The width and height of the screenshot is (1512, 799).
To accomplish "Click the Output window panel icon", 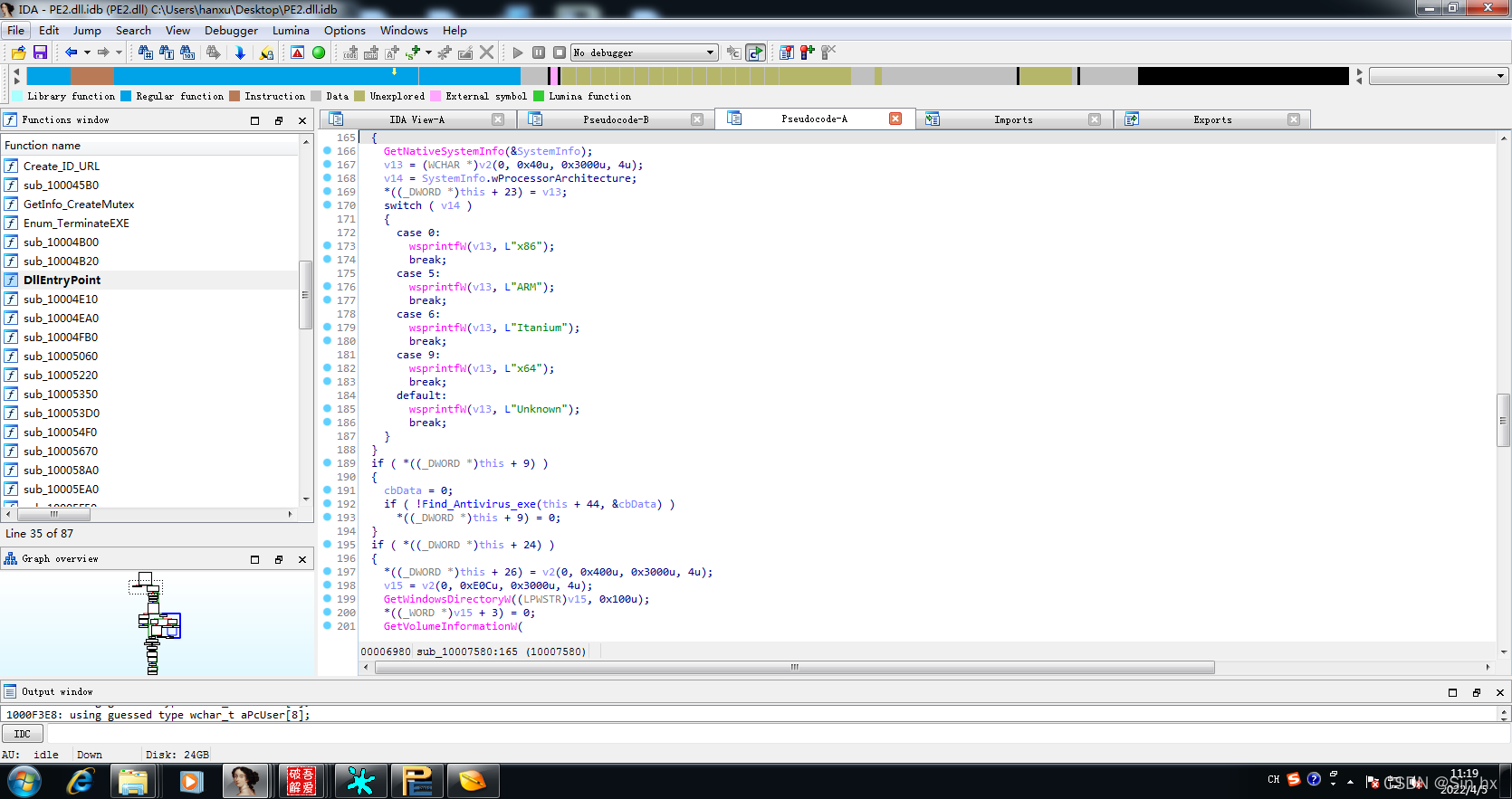I will (11, 691).
